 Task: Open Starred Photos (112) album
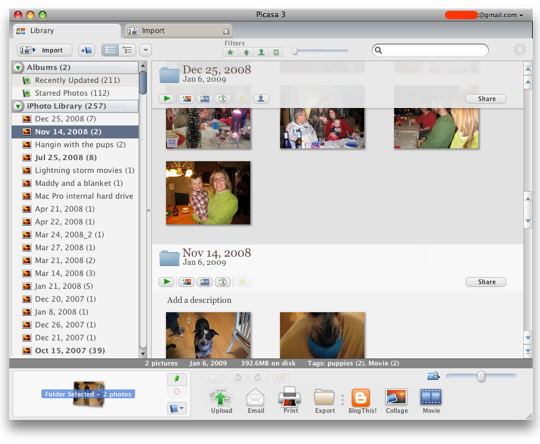75,93
